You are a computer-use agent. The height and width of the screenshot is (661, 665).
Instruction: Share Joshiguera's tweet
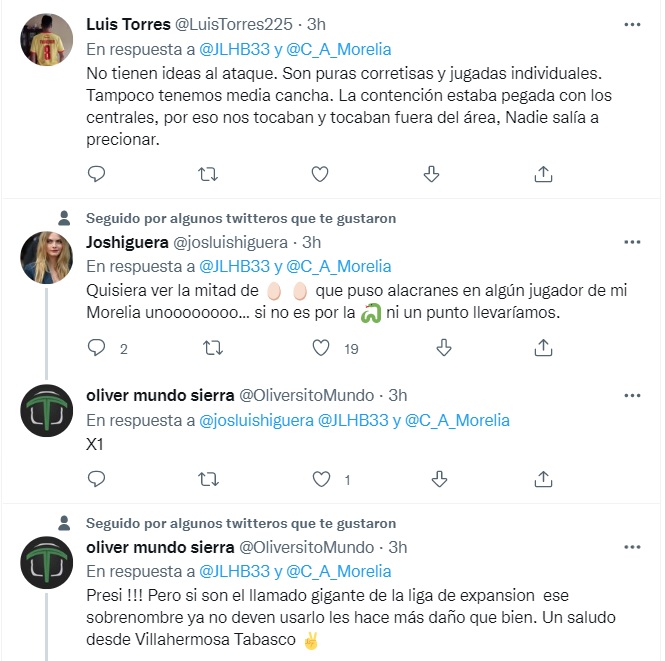point(543,347)
